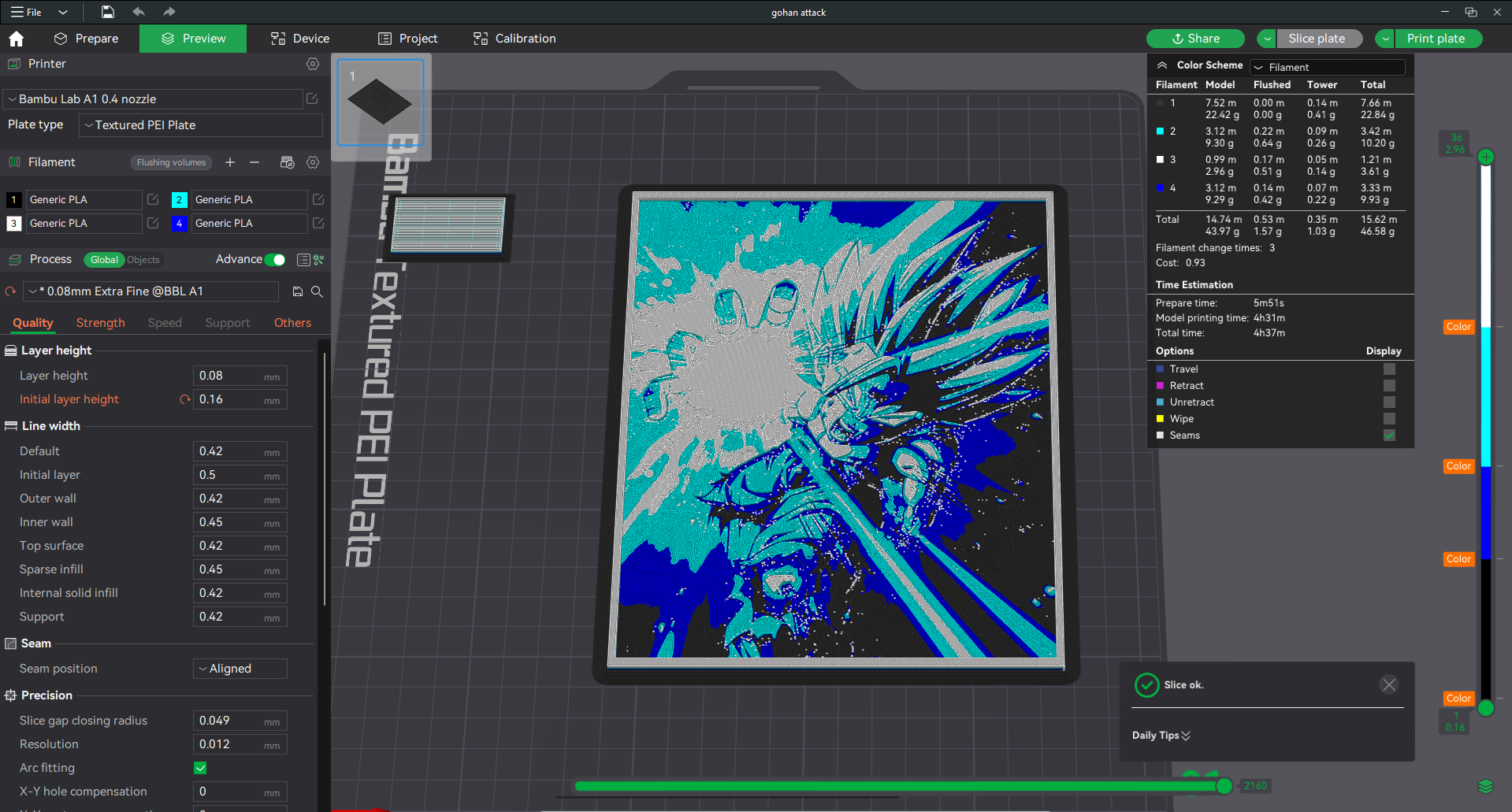Save the process preset
This screenshot has height=812, width=1512.
pyautogui.click(x=298, y=291)
